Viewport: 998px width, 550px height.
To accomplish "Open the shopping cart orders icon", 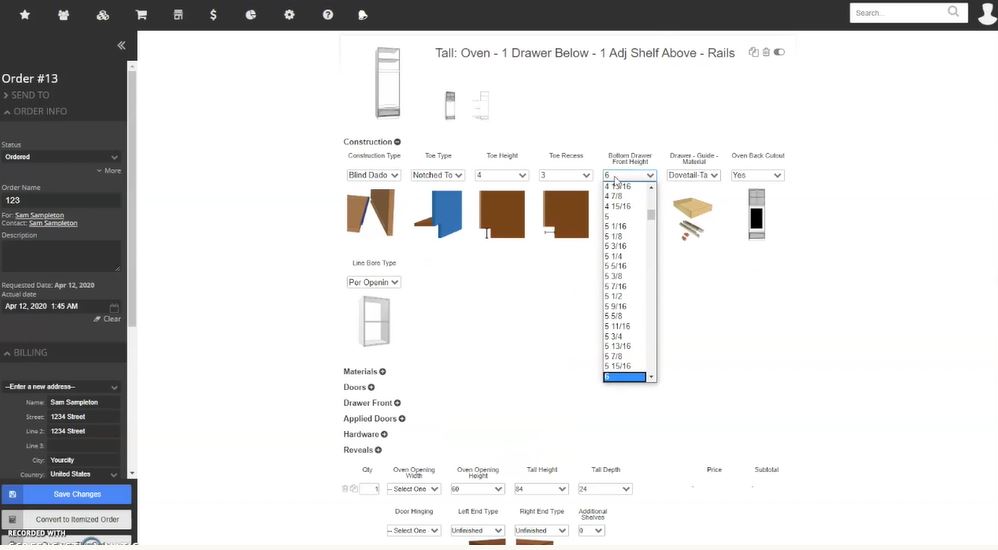I will (x=141, y=15).
